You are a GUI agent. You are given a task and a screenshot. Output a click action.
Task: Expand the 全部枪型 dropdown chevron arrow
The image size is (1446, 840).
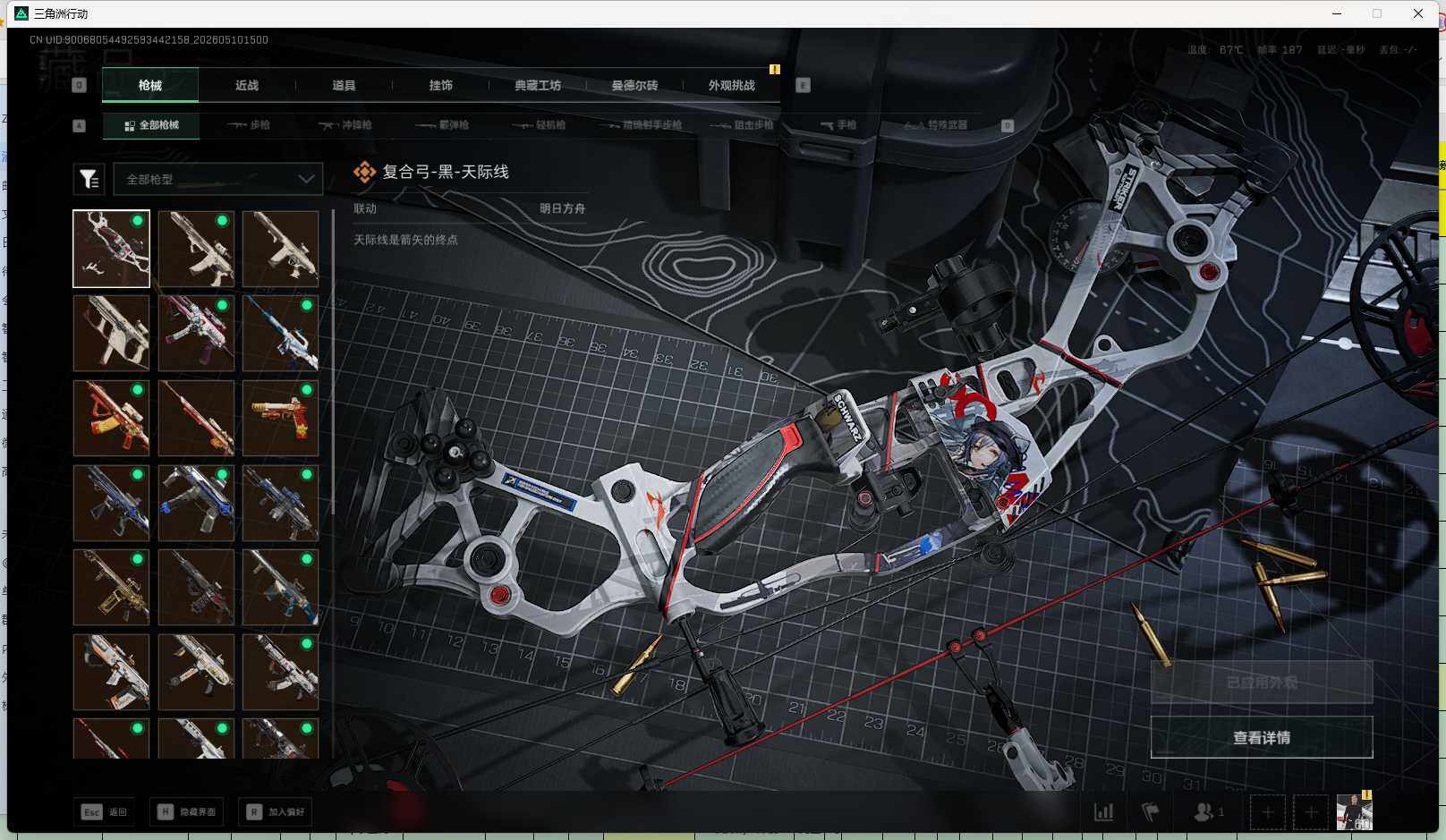pyautogui.click(x=306, y=179)
